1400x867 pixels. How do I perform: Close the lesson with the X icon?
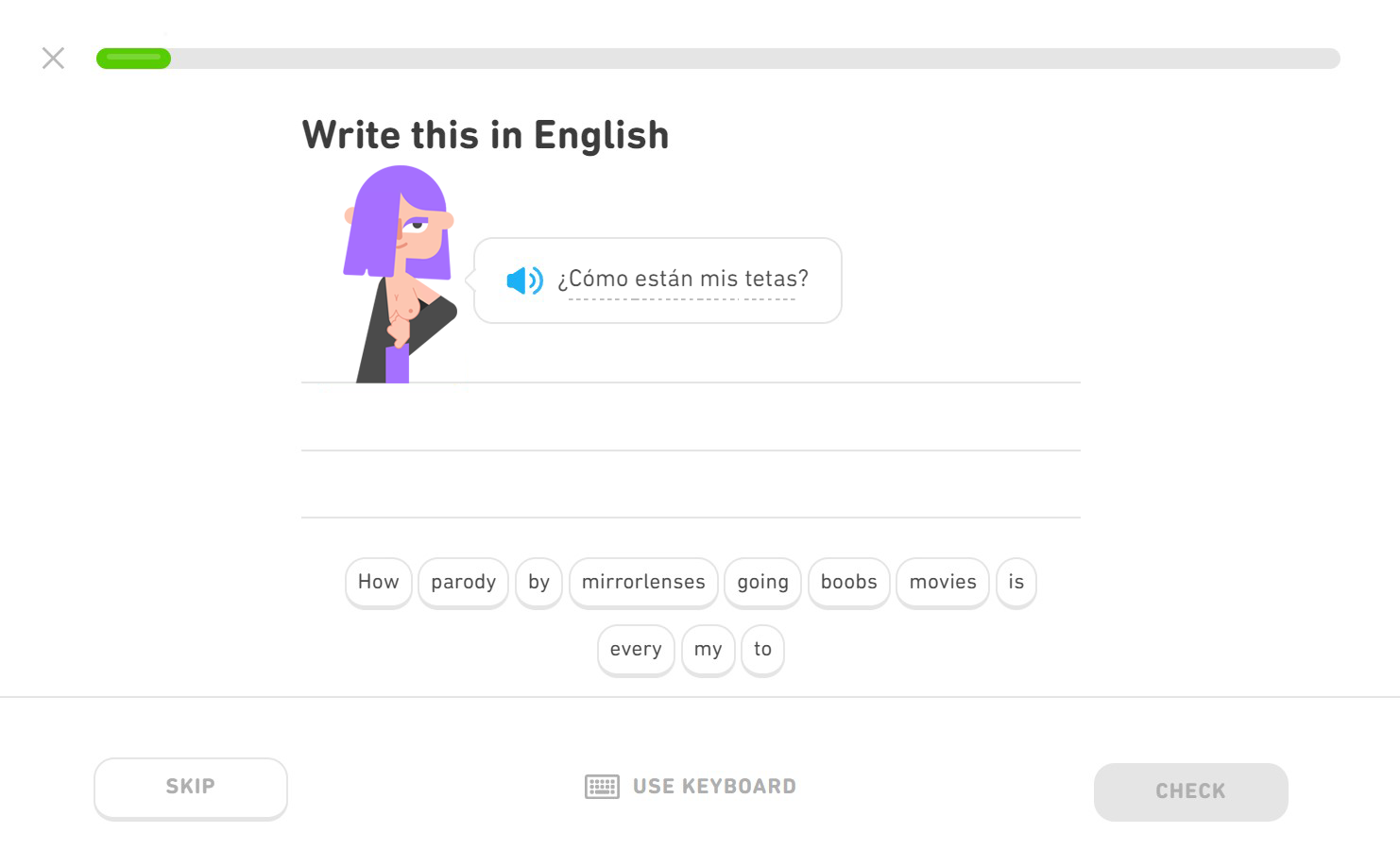point(53,59)
